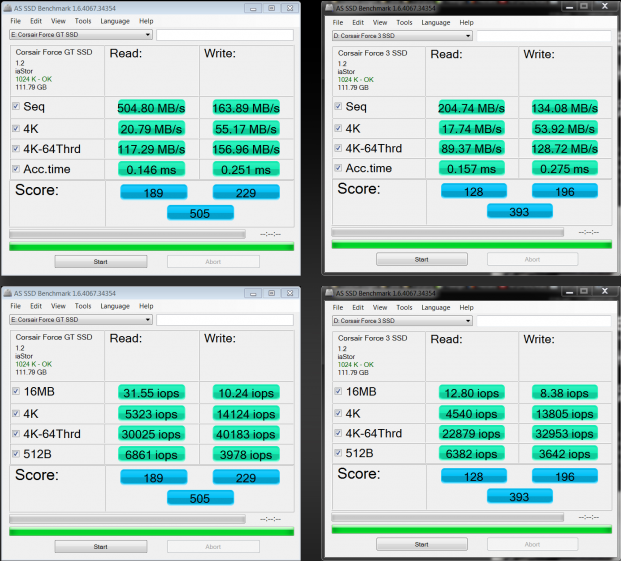
Task: Toggle Acc.time checkbox in Force 3 window
Action: [x=337, y=168]
